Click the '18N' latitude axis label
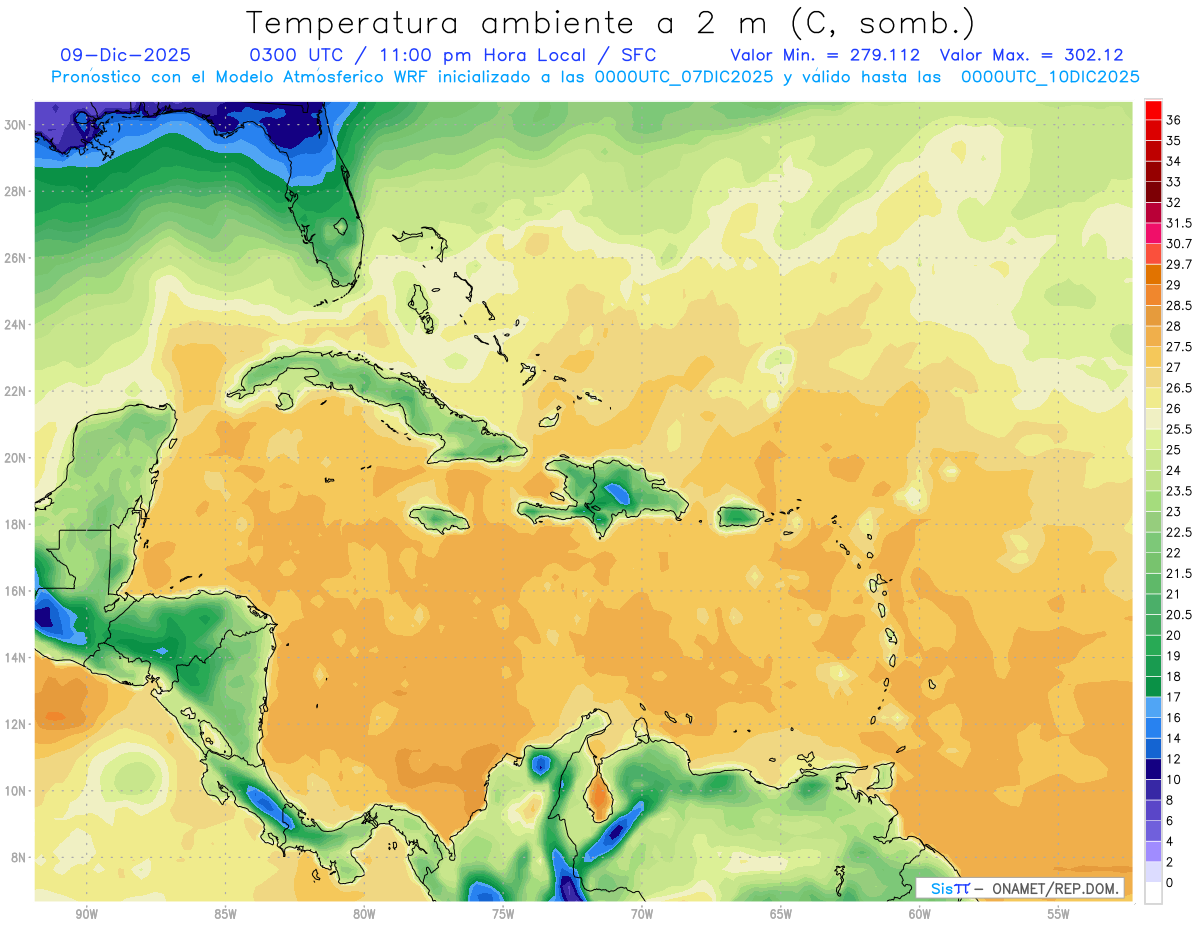 click(16, 524)
